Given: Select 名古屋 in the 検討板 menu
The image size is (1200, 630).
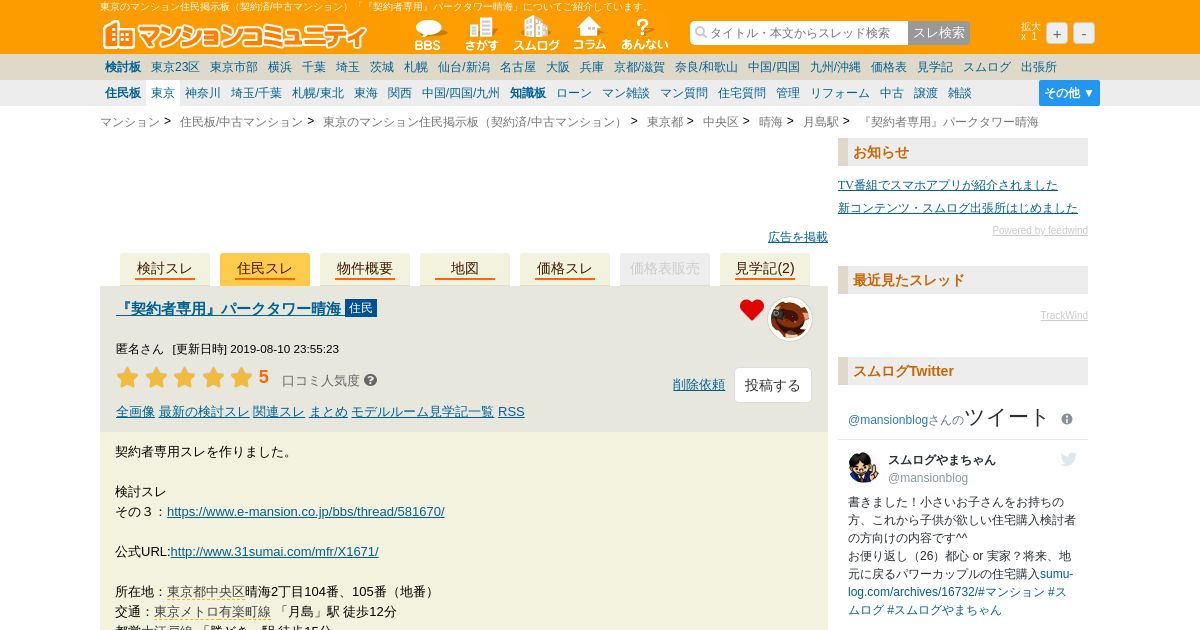Looking at the screenshot, I should click(518, 67).
